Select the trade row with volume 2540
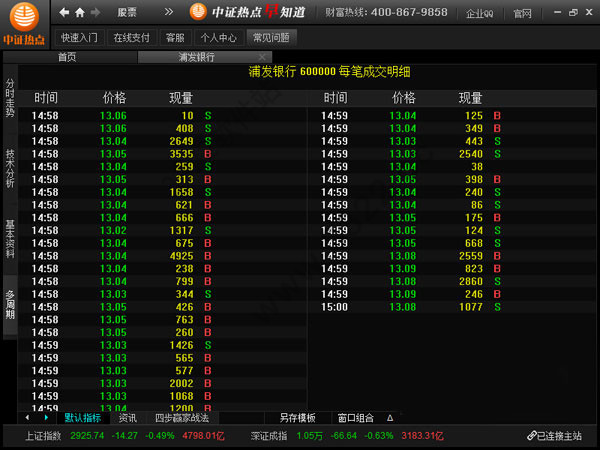The height and width of the screenshot is (450, 600). coord(452,154)
